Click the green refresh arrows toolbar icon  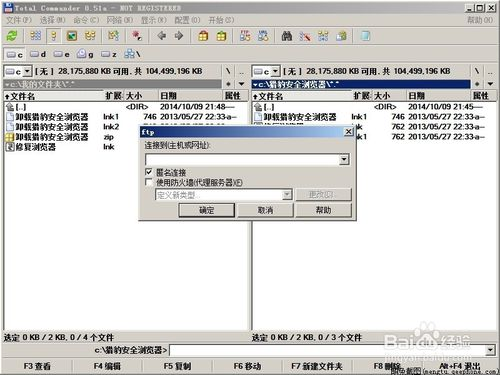click(x=12, y=36)
